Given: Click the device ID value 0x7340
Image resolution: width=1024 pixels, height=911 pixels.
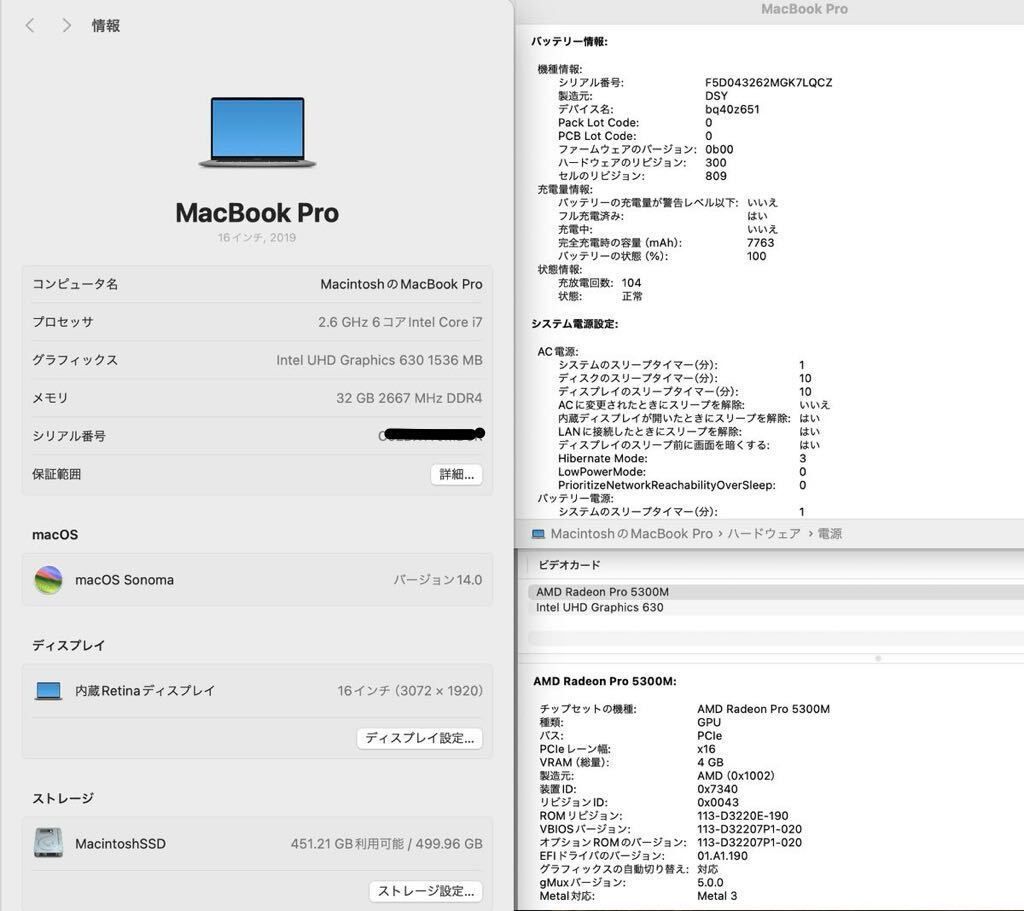Looking at the screenshot, I should [x=718, y=789].
